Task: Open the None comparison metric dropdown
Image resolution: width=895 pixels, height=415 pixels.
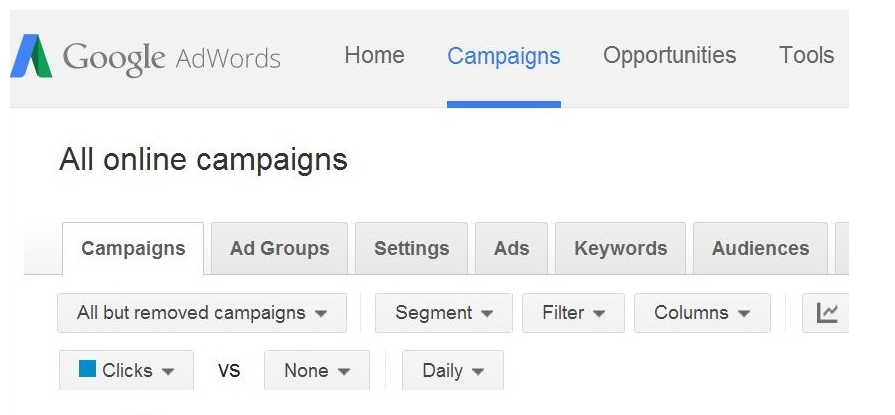Action: pyautogui.click(x=317, y=370)
